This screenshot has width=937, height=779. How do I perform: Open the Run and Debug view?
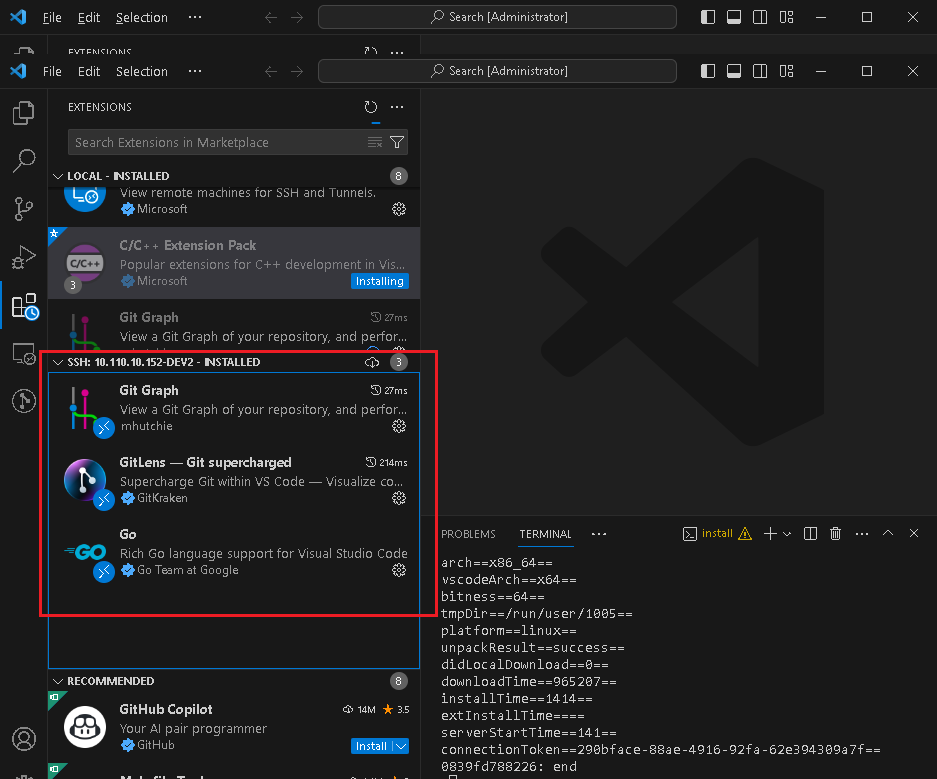(x=24, y=258)
